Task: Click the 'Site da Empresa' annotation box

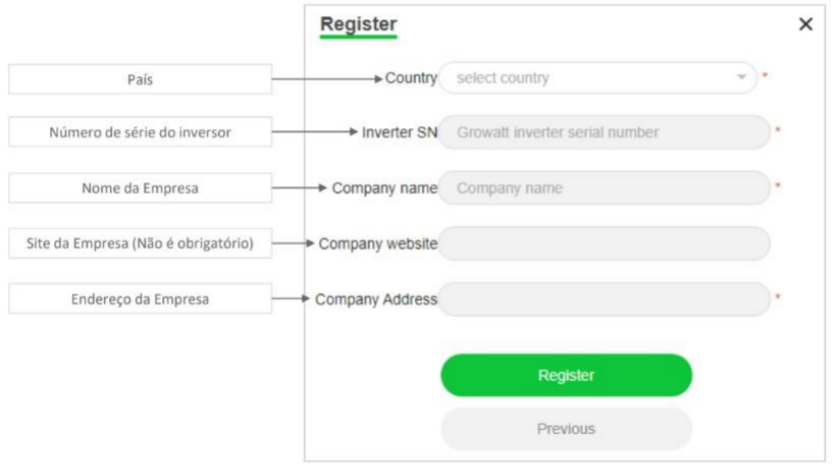Action: coord(140,243)
